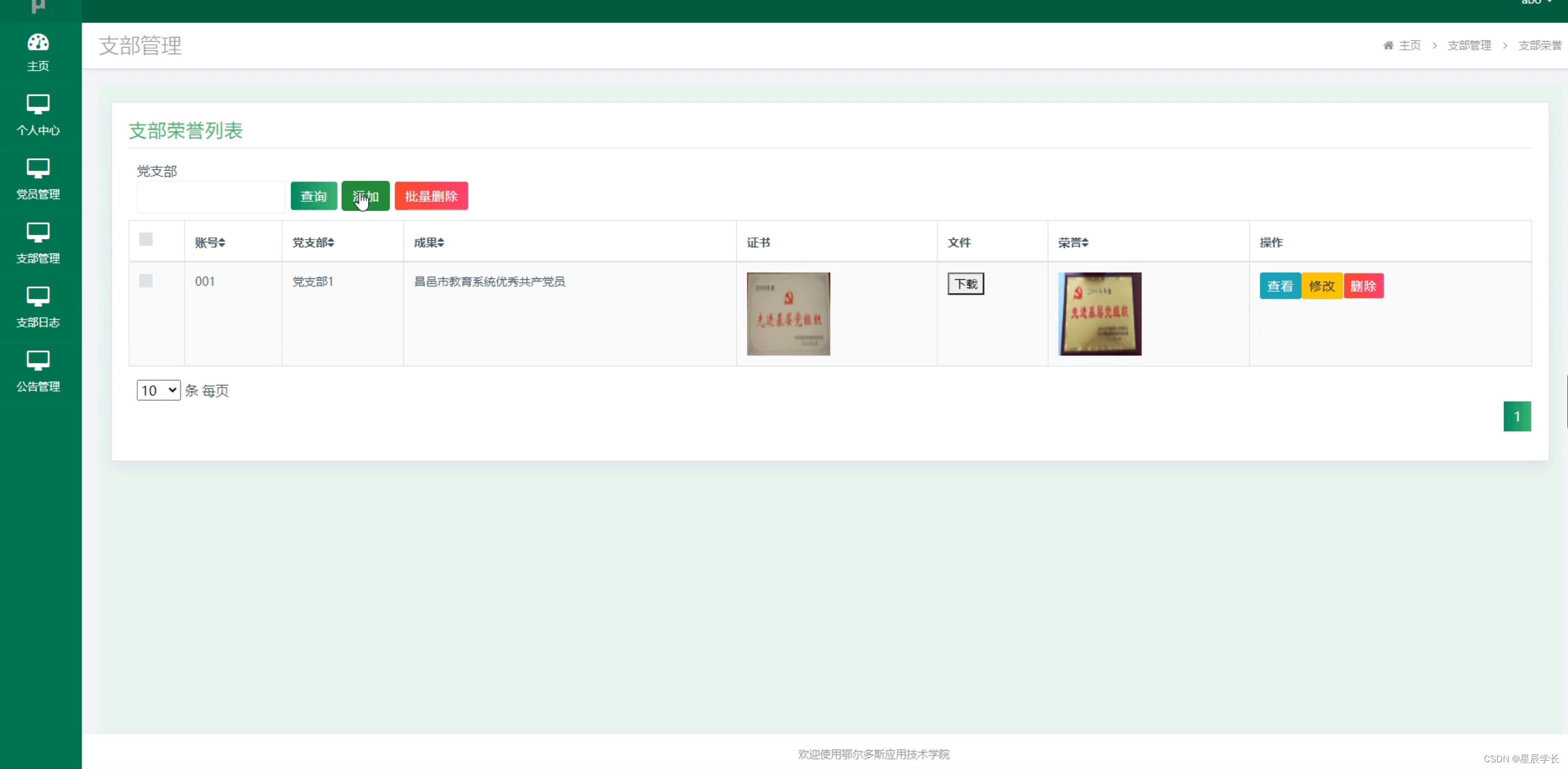
Task: Click the 公告管理 sidebar icon
Action: click(x=38, y=361)
